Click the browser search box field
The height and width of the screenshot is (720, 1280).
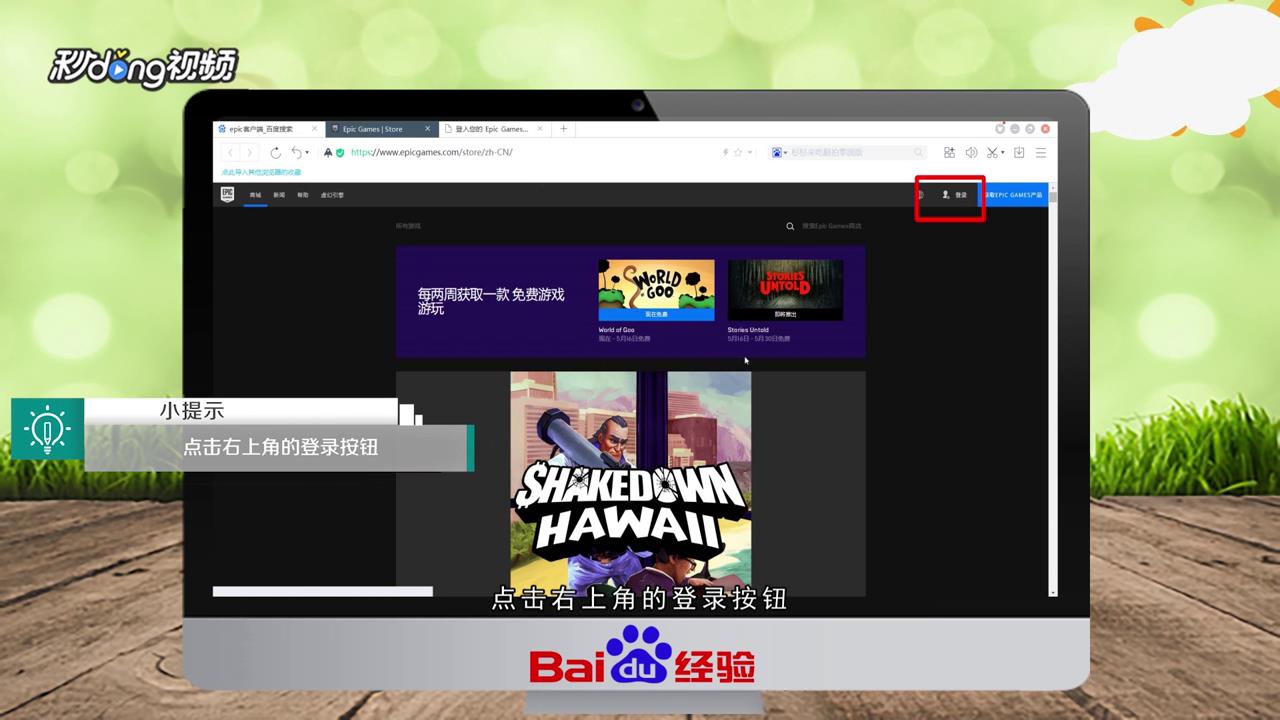coord(850,153)
